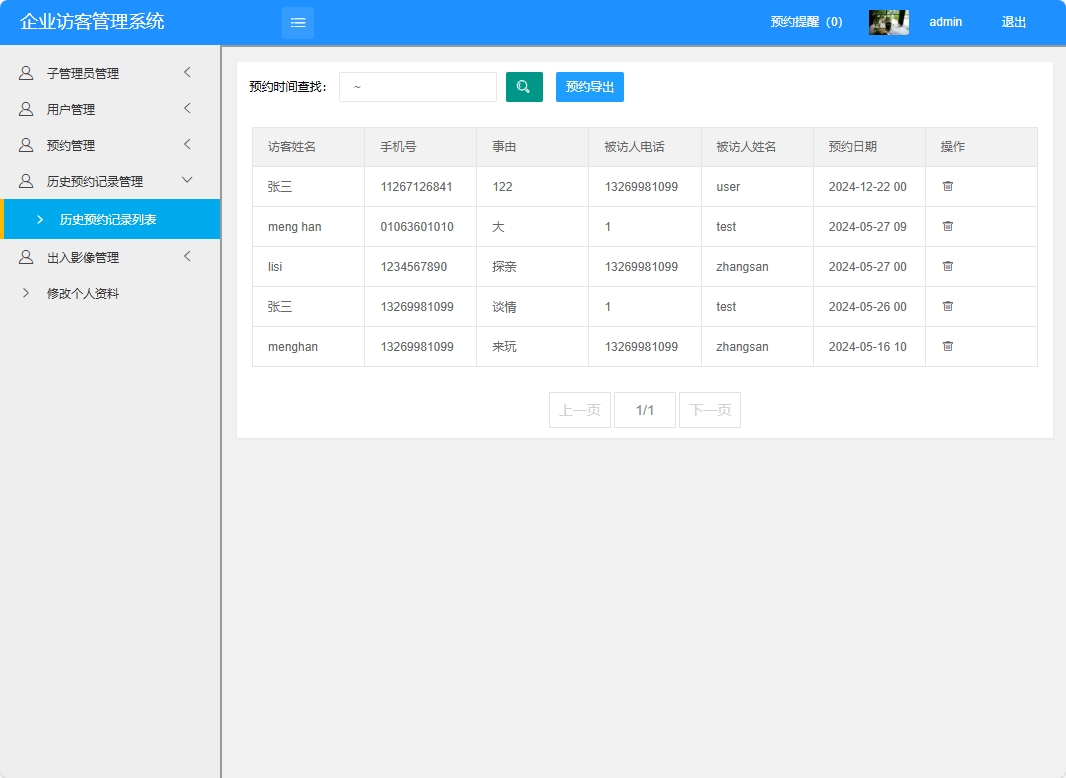Click the 预约导出 export button

tap(589, 87)
